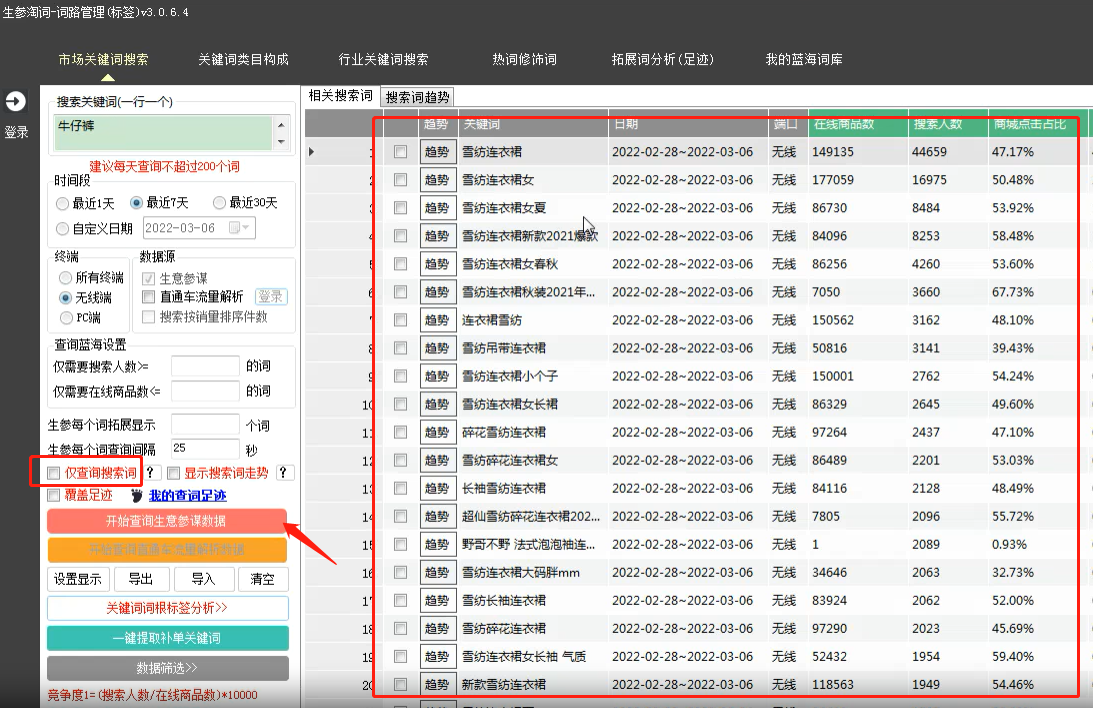1093x708 pixels.
Task: Switch to the 搜索词趋势 tab
Action: point(418,97)
